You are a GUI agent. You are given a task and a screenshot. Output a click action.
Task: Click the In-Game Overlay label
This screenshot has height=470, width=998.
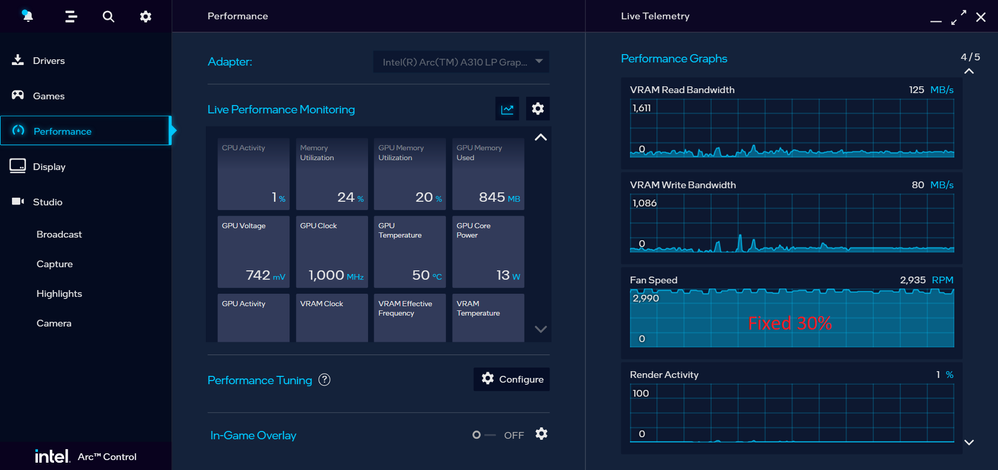pos(253,436)
